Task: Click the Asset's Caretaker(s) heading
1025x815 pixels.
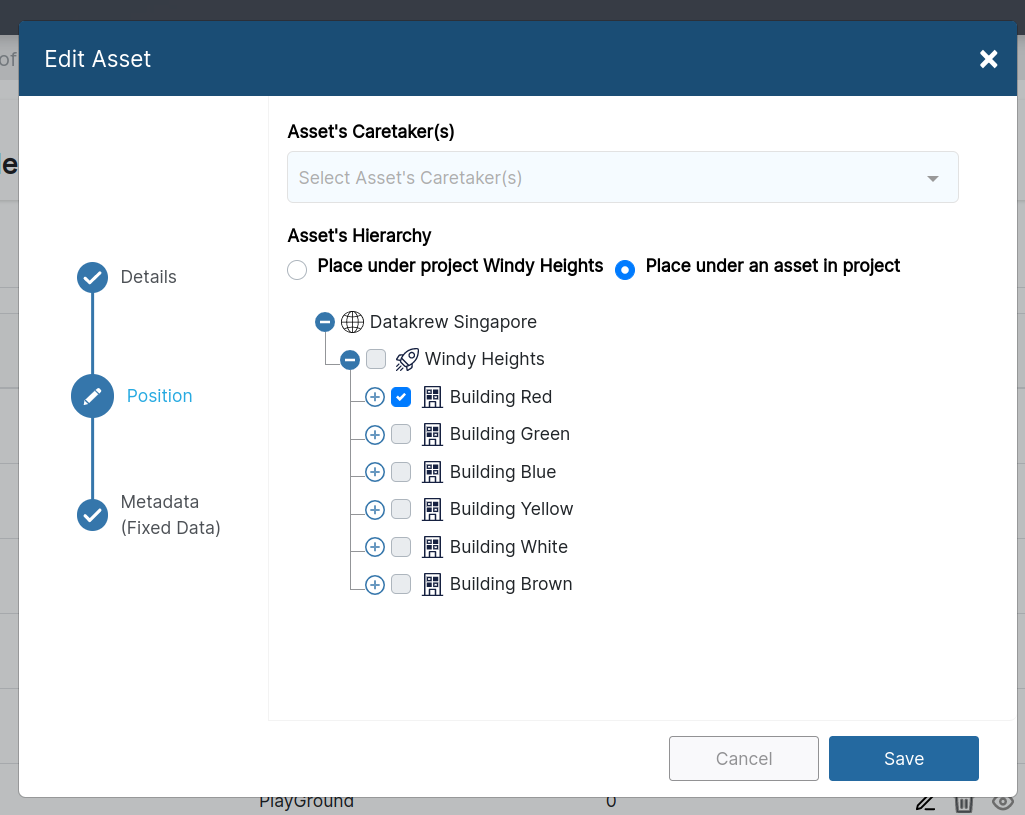Action: click(371, 131)
